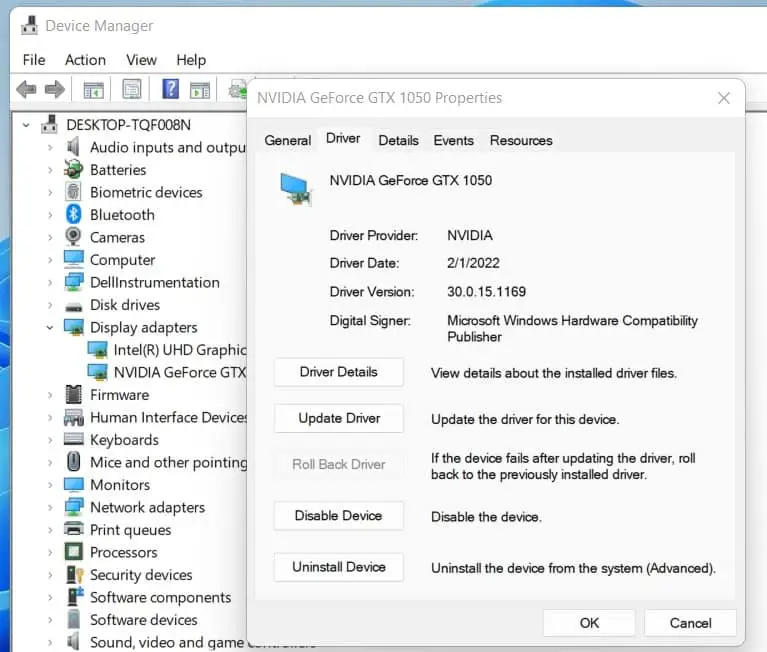Click the Bluetooth icon in tree
The image size is (767, 652).
click(73, 214)
